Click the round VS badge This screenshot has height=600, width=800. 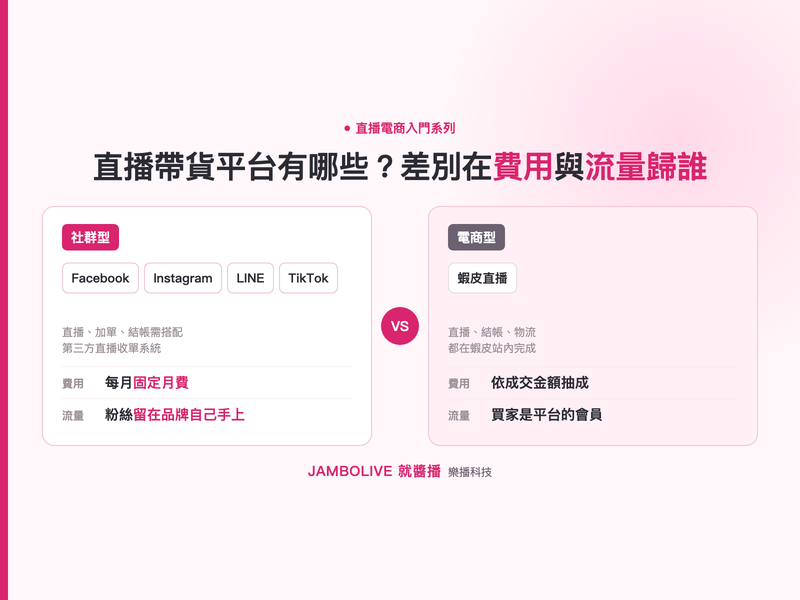[400, 326]
